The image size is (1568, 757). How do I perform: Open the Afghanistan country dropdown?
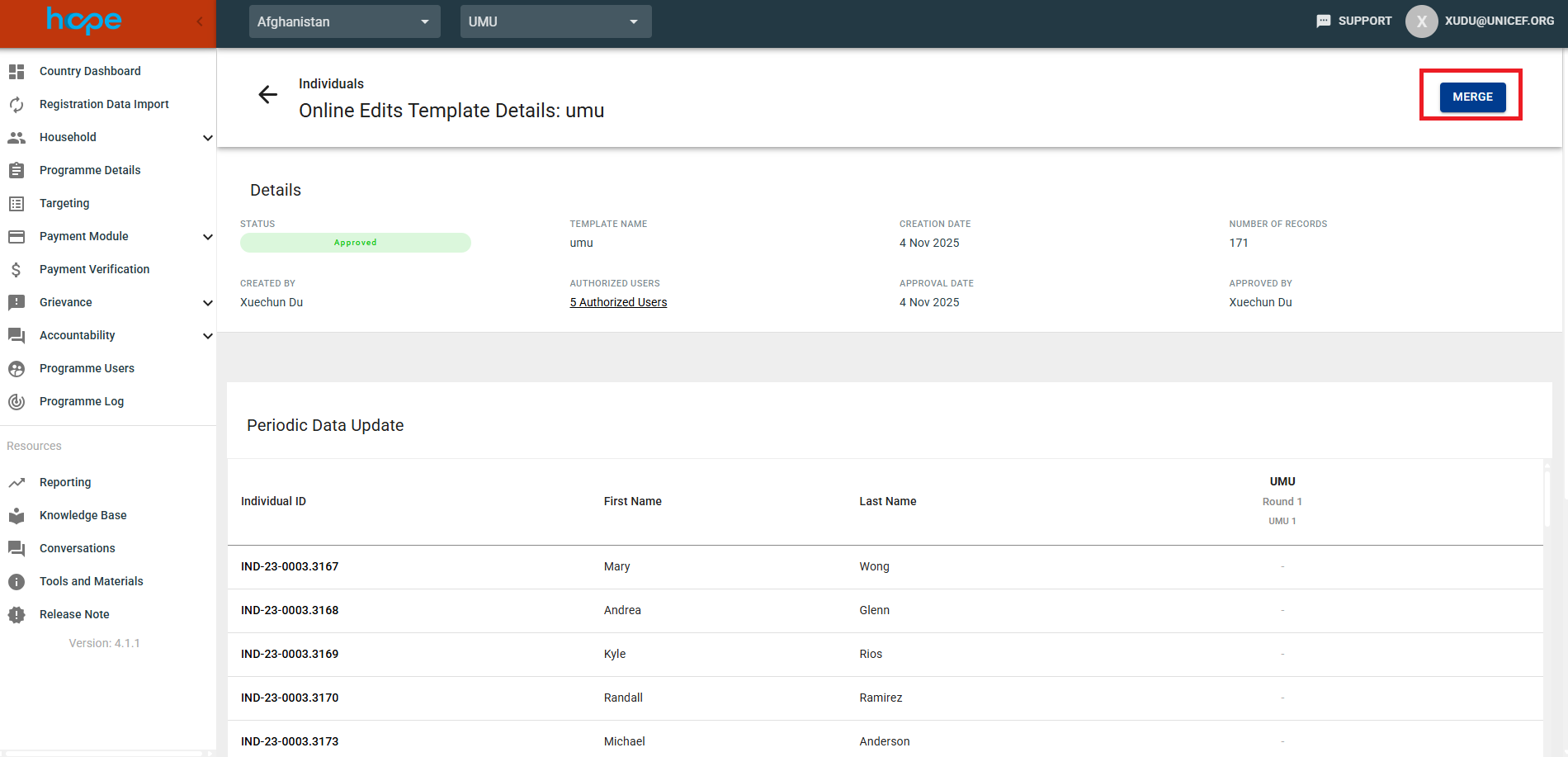(x=344, y=21)
